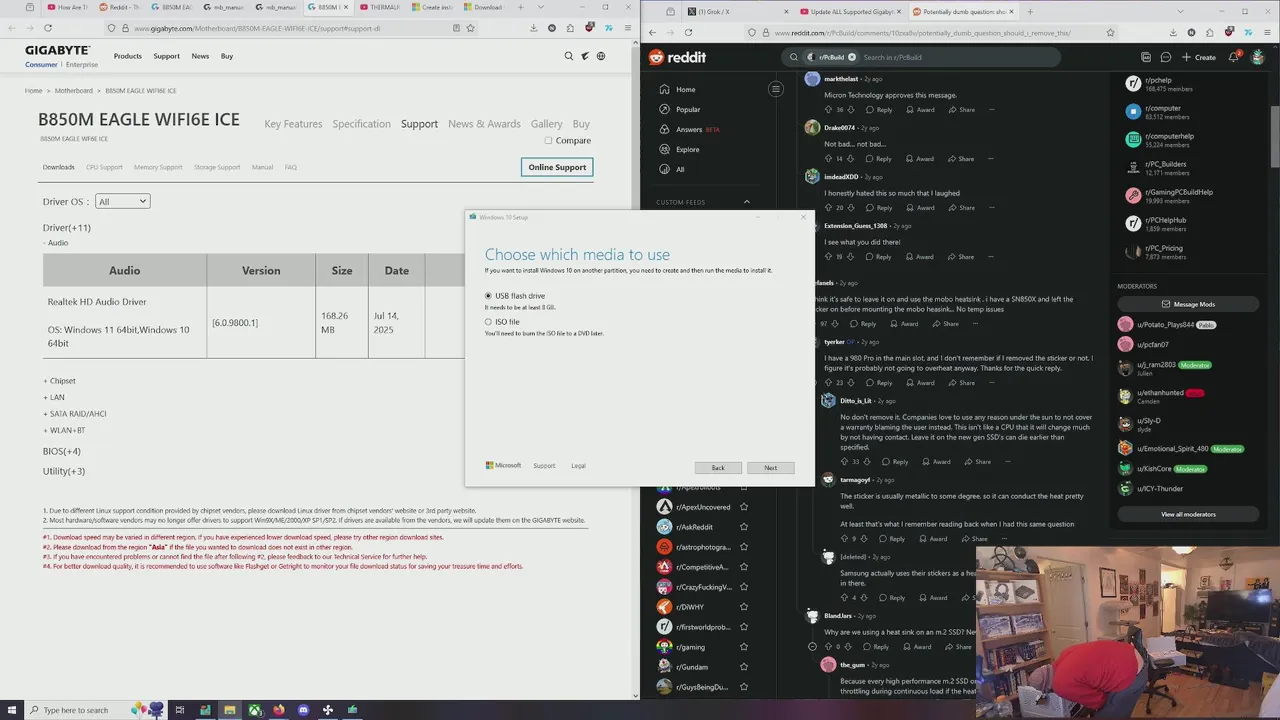This screenshot has height=720, width=1280.
Task: Open the Windows Start menu
Action: click(12, 710)
